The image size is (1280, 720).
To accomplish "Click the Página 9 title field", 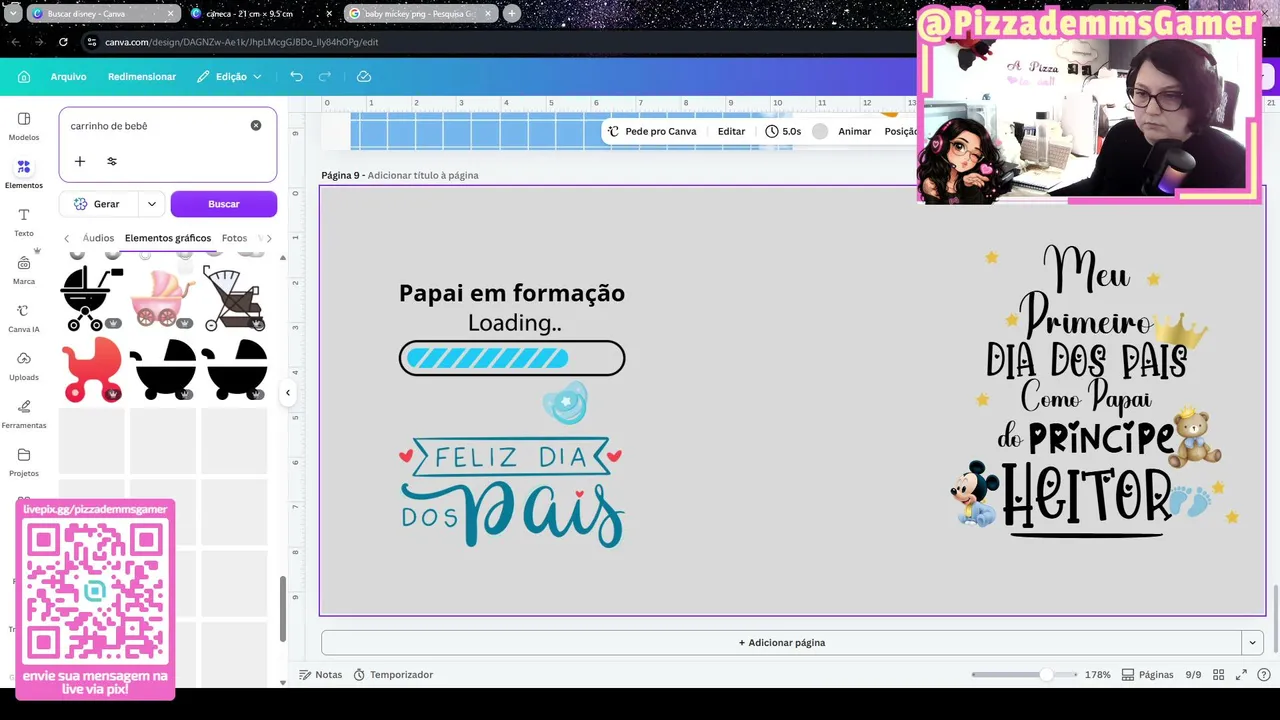I will (x=423, y=175).
